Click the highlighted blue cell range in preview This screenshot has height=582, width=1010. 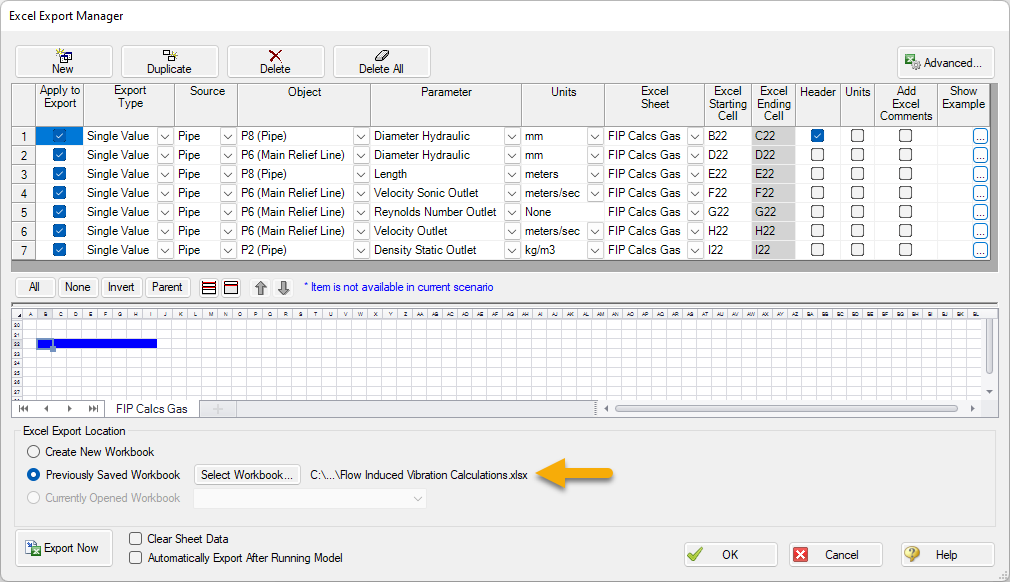(x=95, y=344)
